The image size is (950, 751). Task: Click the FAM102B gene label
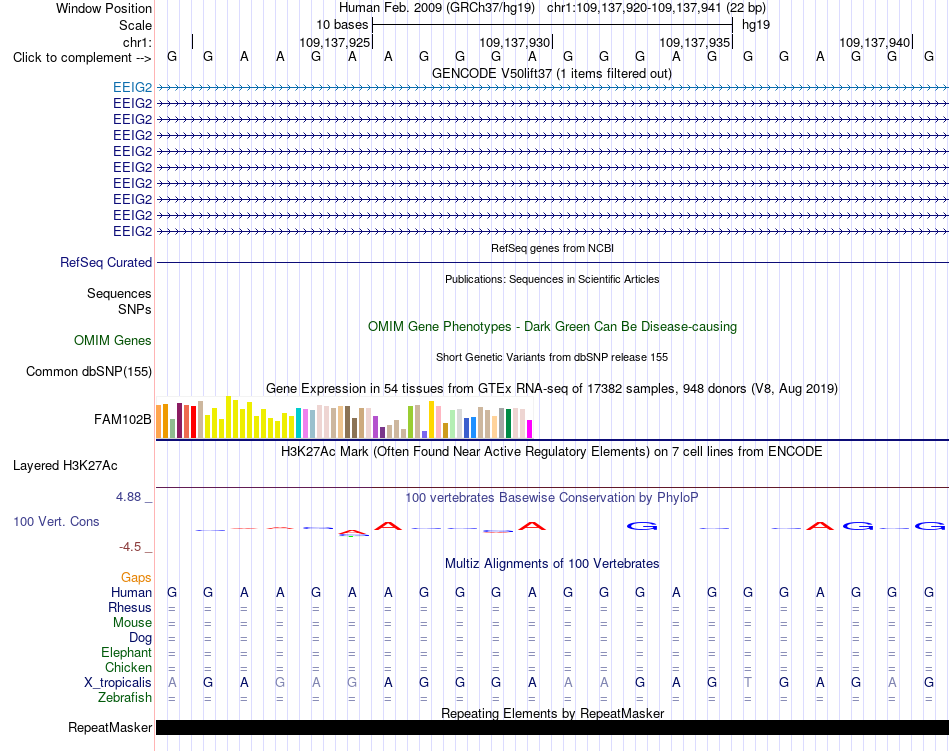(x=123, y=419)
